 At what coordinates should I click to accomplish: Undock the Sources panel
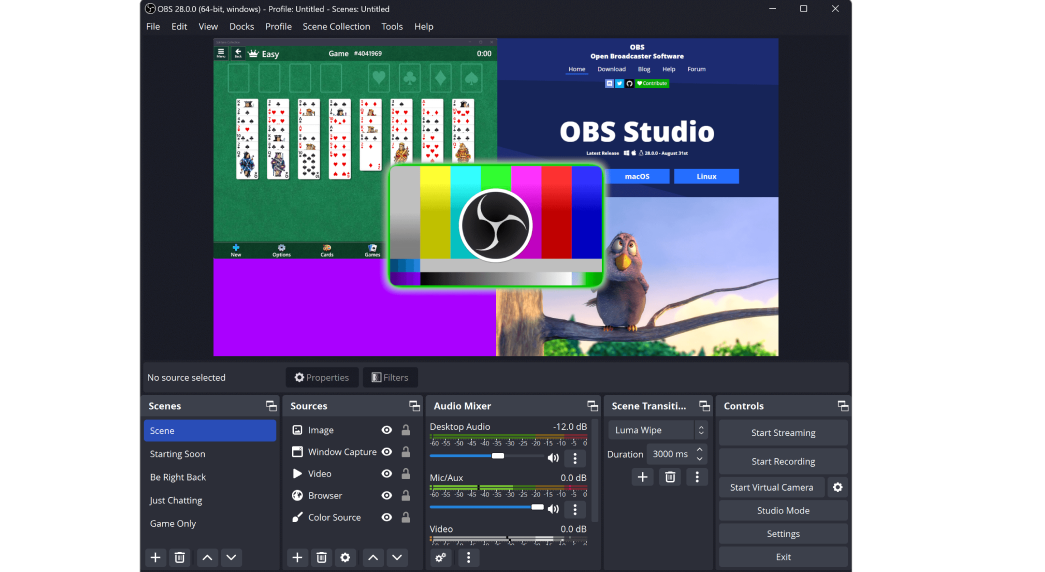pyautogui.click(x=415, y=405)
